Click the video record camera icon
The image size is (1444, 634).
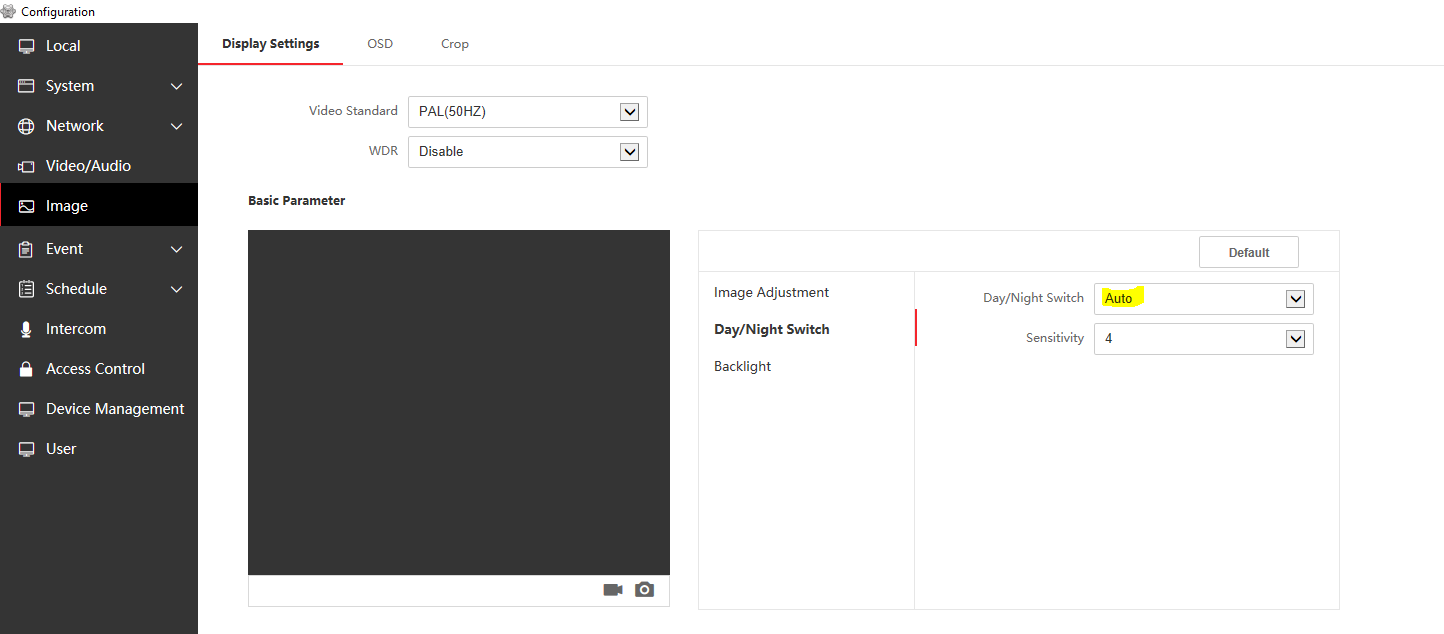tap(613, 590)
